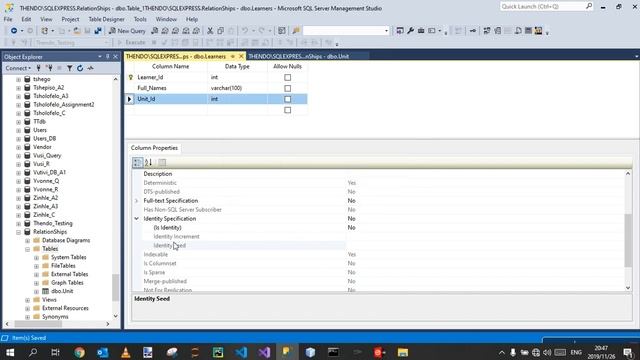The width and height of the screenshot is (640, 360).
Task: Expand the dbo.Unit table node
Action: click(x=36, y=291)
